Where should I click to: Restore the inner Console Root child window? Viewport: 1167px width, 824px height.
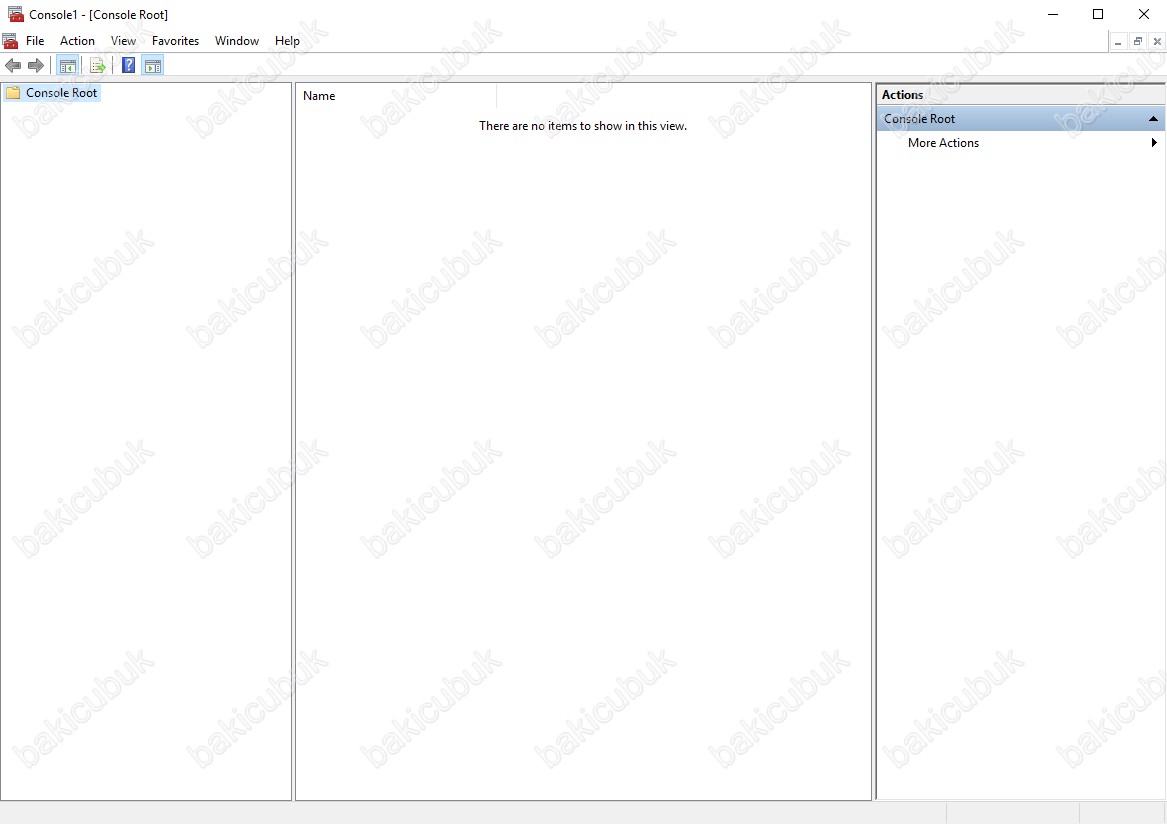pyautogui.click(x=1137, y=42)
